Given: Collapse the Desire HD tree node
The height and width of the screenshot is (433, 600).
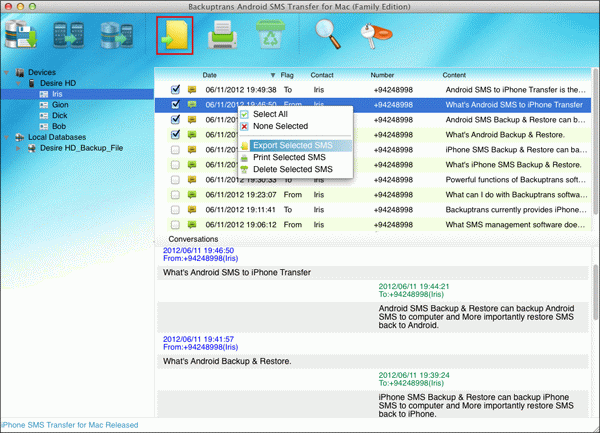Looking at the screenshot, I should click(18, 83).
